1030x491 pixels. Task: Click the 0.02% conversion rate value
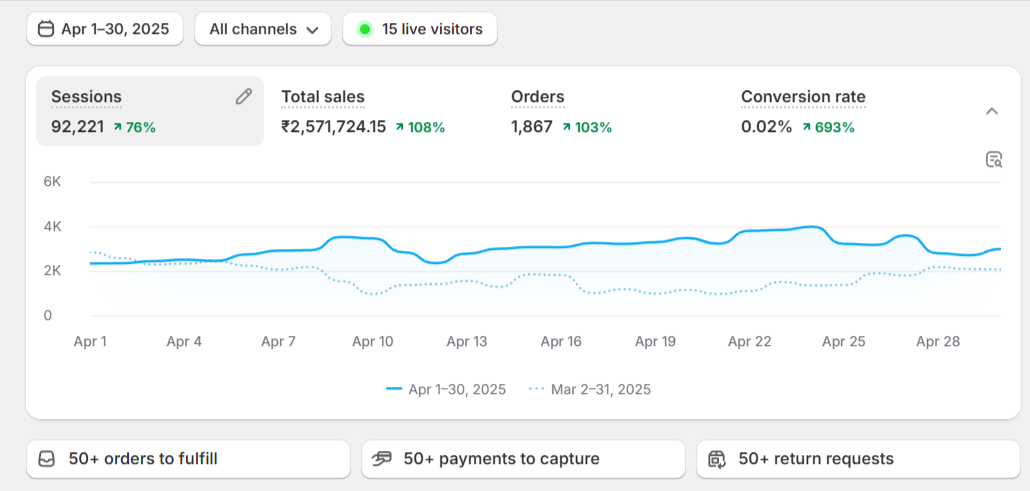[x=767, y=127]
